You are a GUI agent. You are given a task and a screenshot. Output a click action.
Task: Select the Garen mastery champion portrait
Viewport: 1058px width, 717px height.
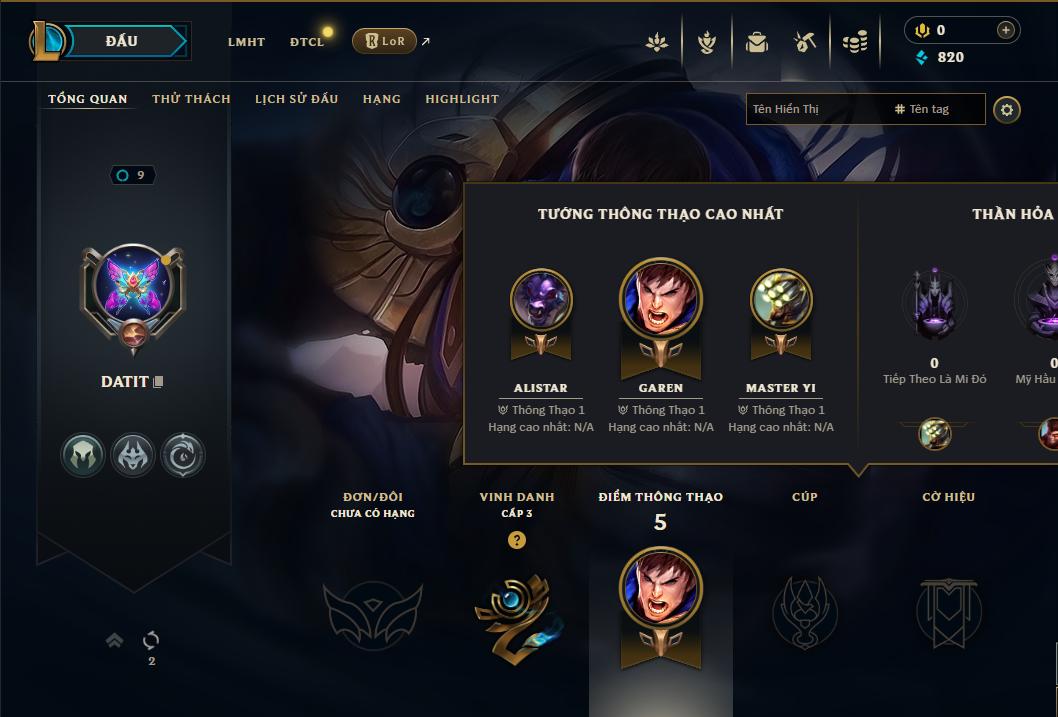tap(661, 298)
